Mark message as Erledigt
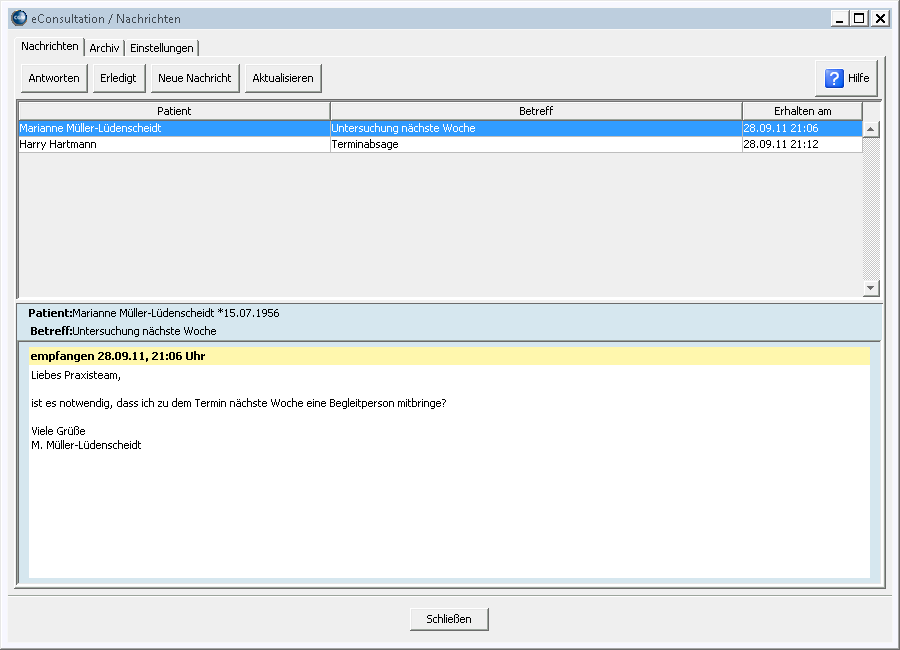This screenshot has width=900, height=650. point(118,78)
